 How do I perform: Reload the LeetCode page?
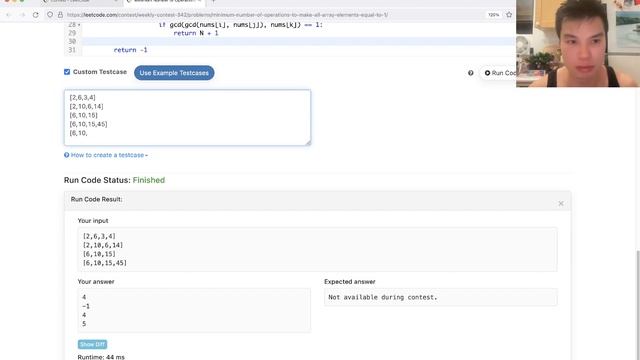click(x=36, y=15)
